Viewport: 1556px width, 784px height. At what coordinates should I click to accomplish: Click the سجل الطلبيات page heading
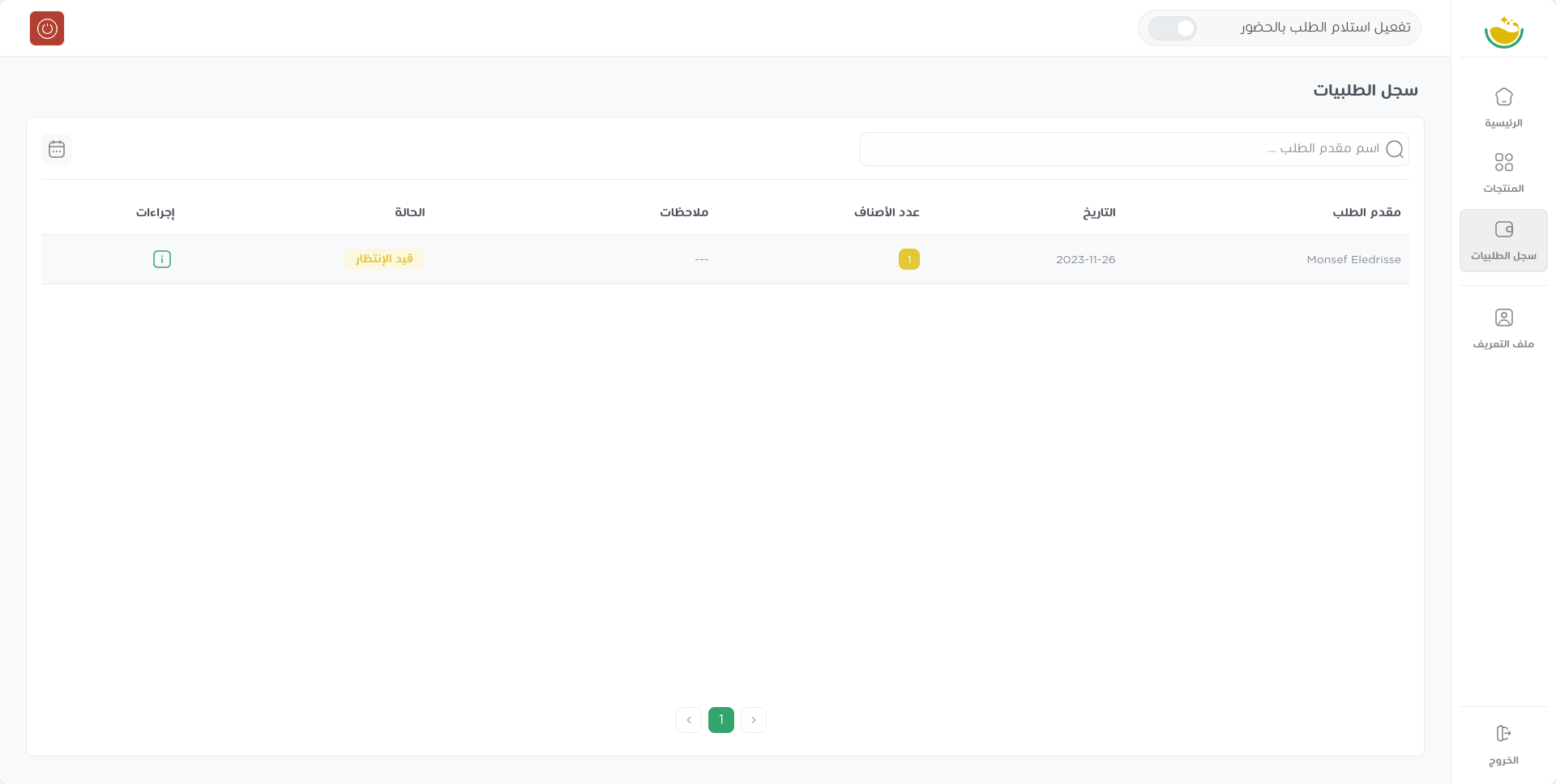point(1366,90)
